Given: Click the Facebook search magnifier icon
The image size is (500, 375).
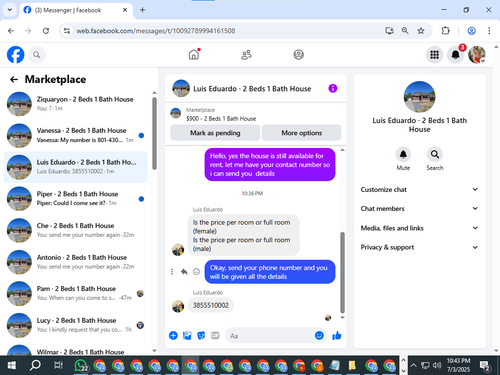Looking at the screenshot, I should pyautogui.click(x=37, y=55).
